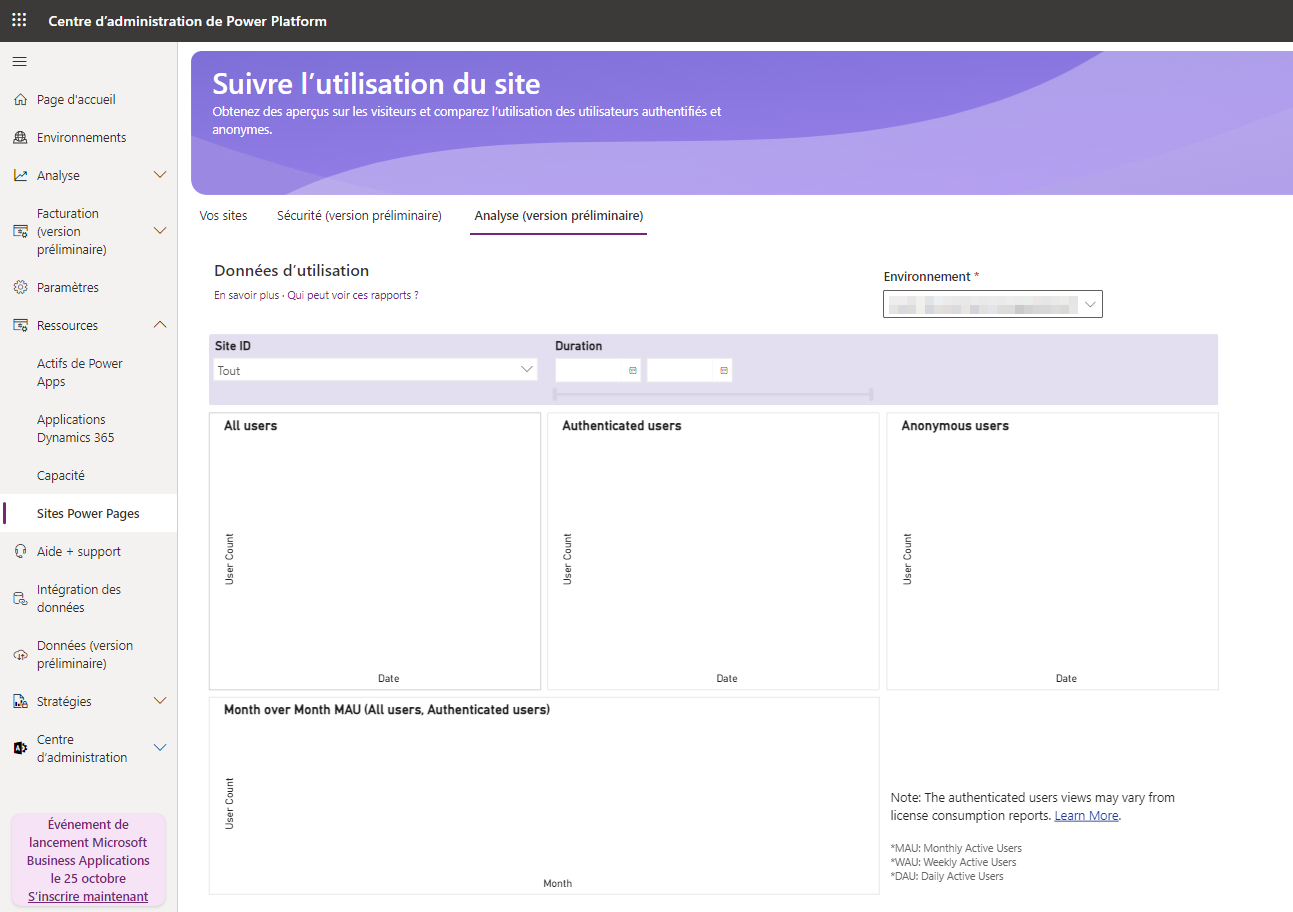This screenshot has height=912, width=1293.
Task: Open the Duration start date calendar icon
Action: pos(632,370)
